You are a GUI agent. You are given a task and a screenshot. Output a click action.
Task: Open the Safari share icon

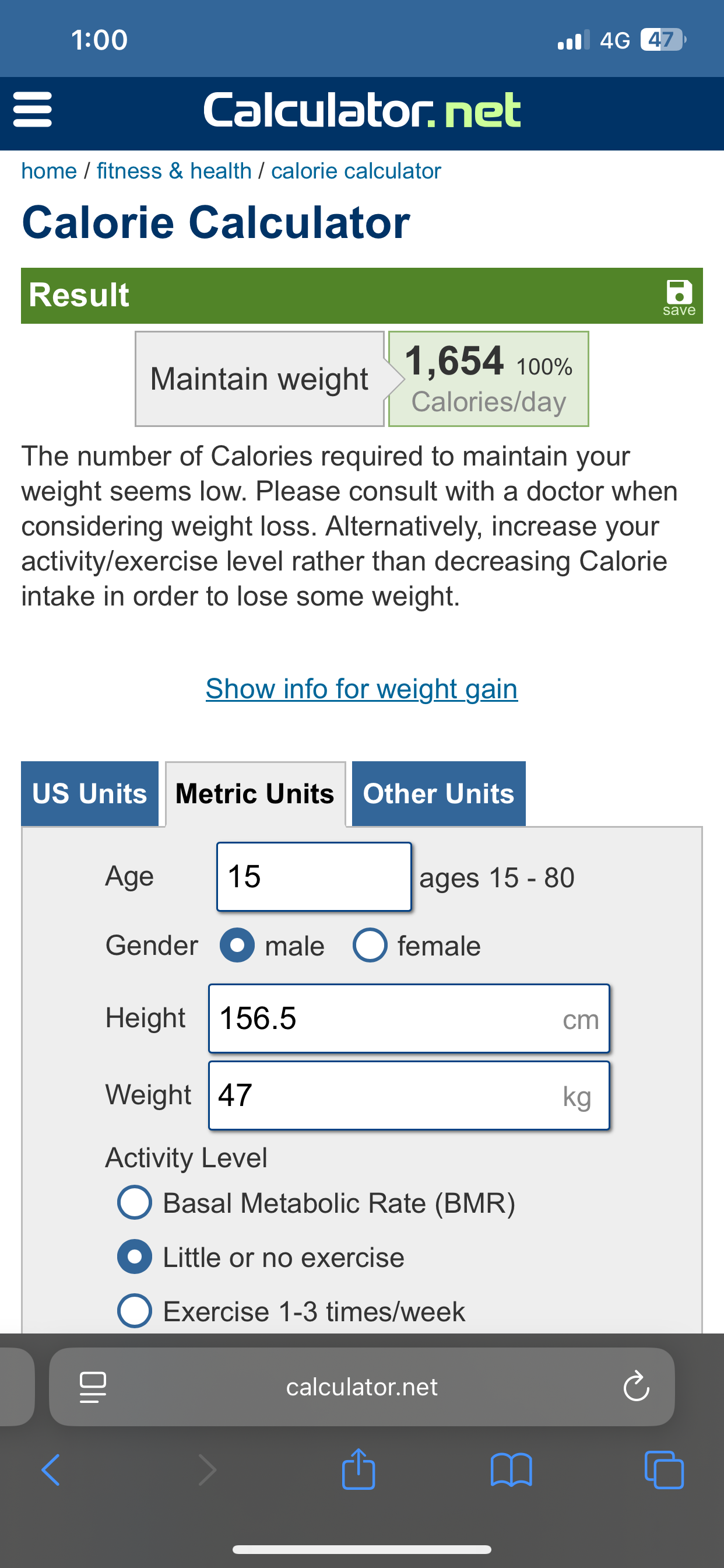pyautogui.click(x=359, y=1469)
